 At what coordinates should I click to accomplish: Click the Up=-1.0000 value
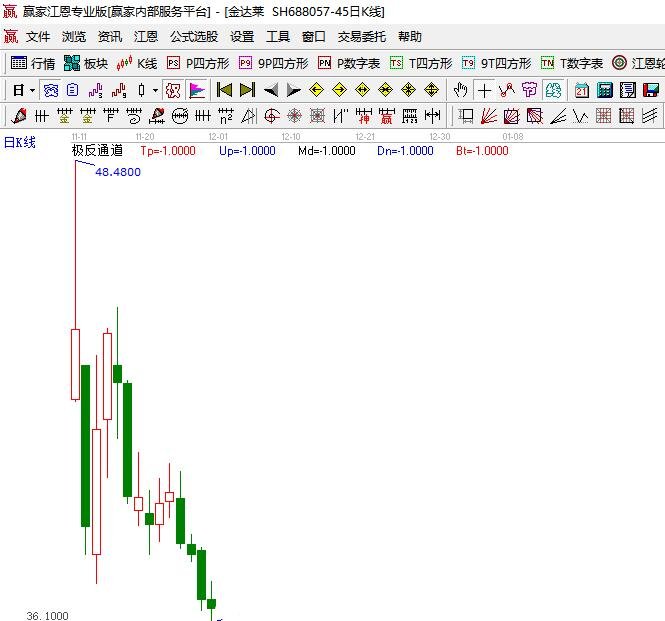(247, 151)
